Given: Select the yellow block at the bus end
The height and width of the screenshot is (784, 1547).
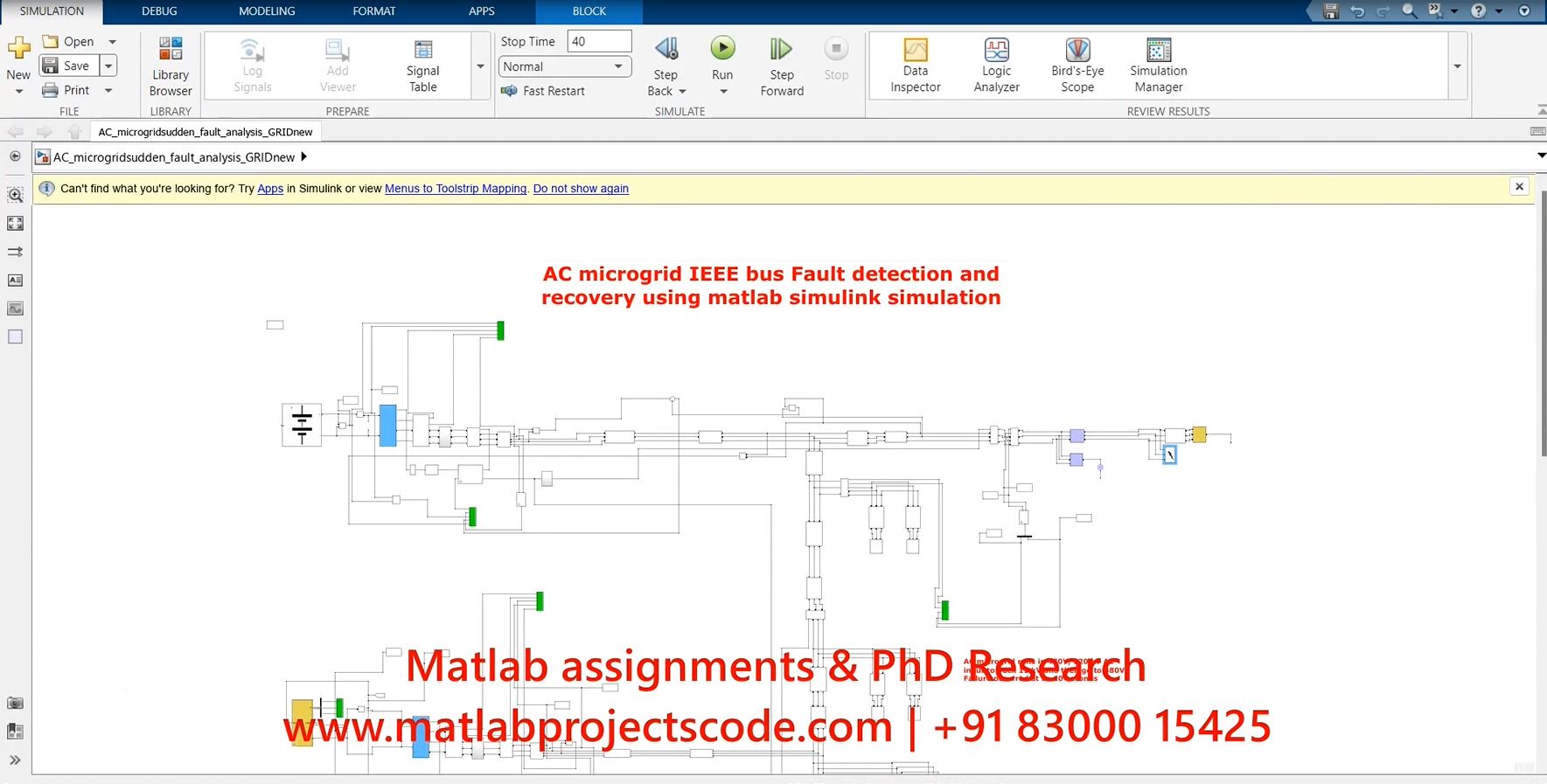Looking at the screenshot, I should (x=1199, y=434).
